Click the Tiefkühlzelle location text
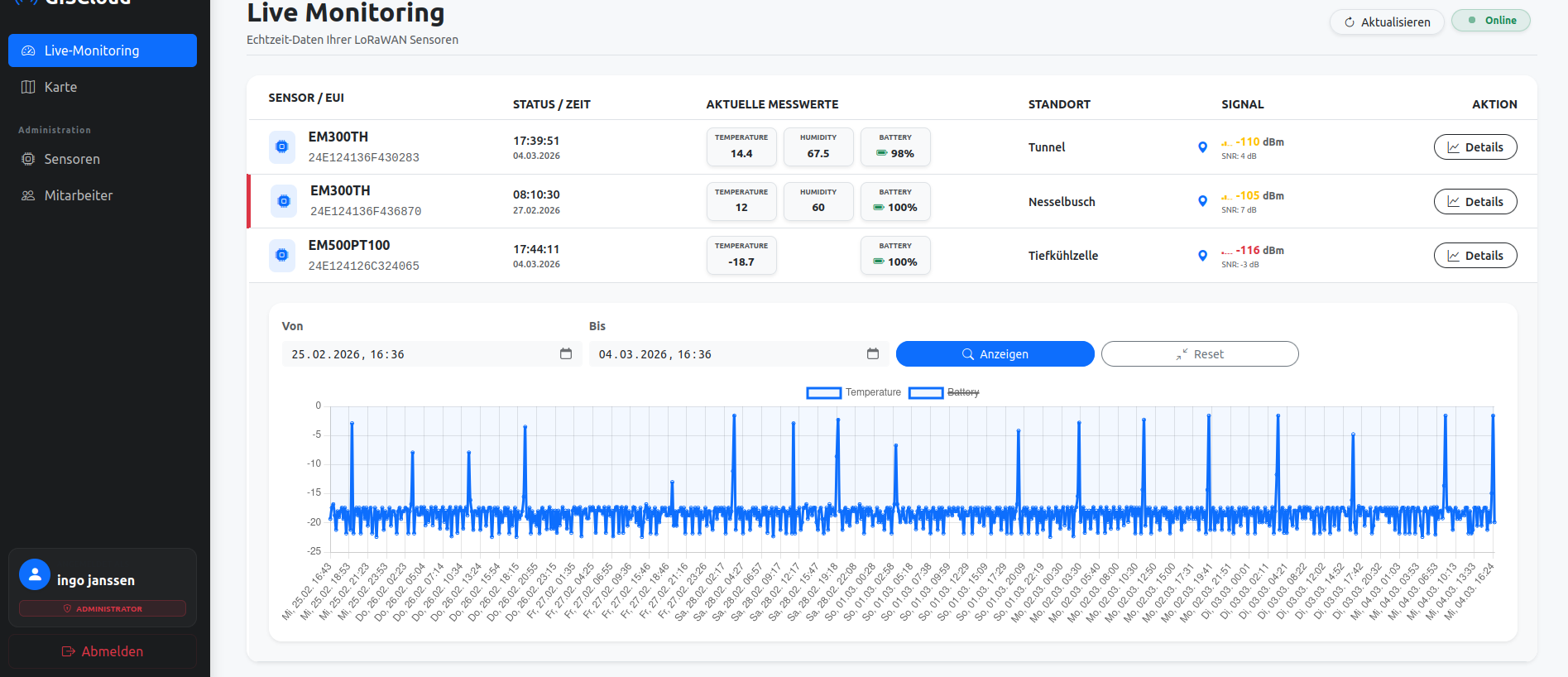 pos(1063,256)
